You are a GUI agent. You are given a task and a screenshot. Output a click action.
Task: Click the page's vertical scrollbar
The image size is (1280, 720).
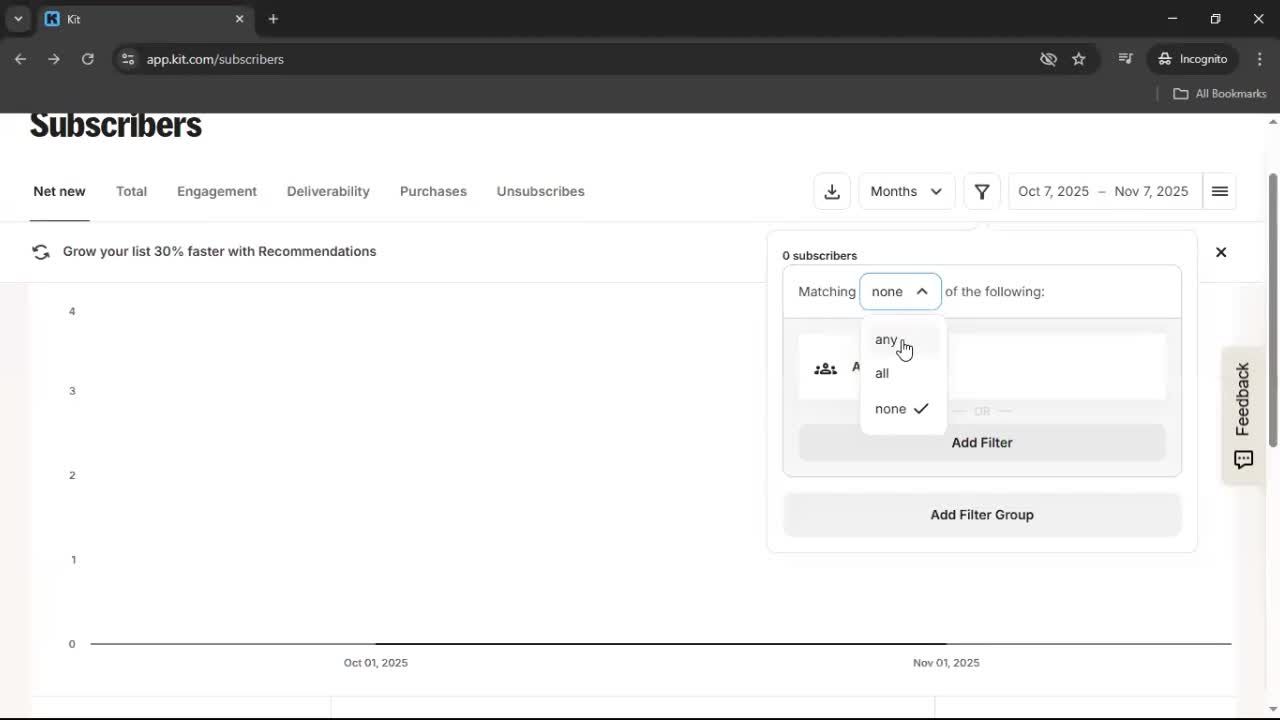[x=1272, y=310]
